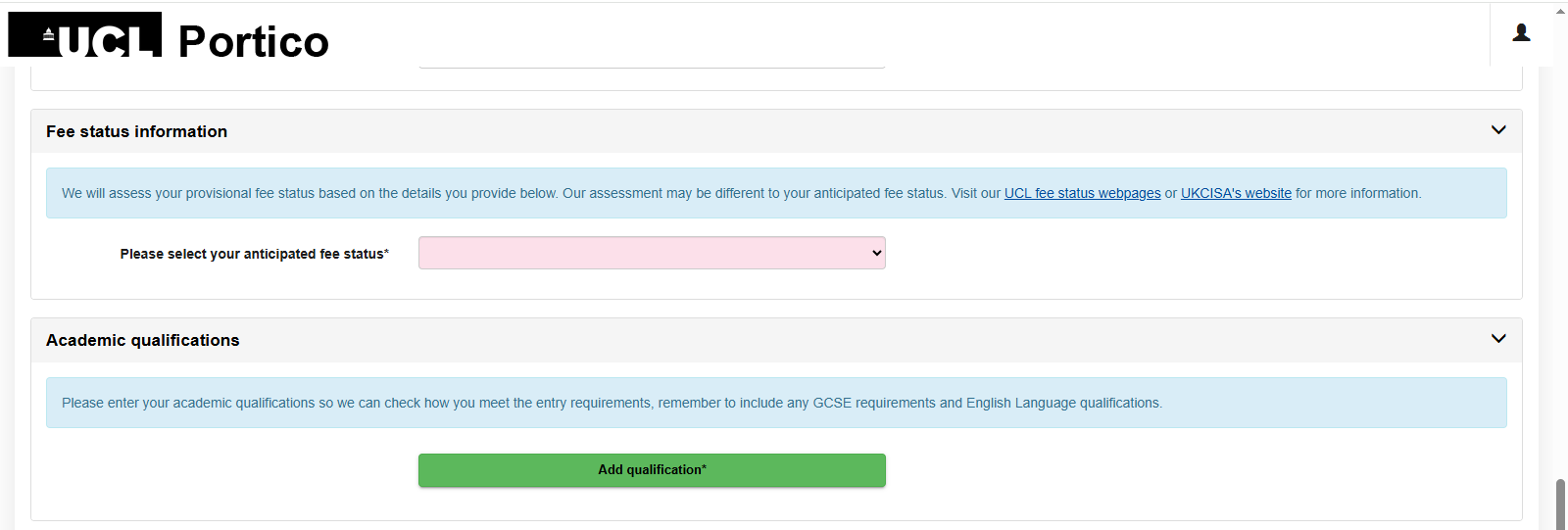Visit UKCISA's website link
Screen dimensions: 1568x530
[x=1236, y=193]
